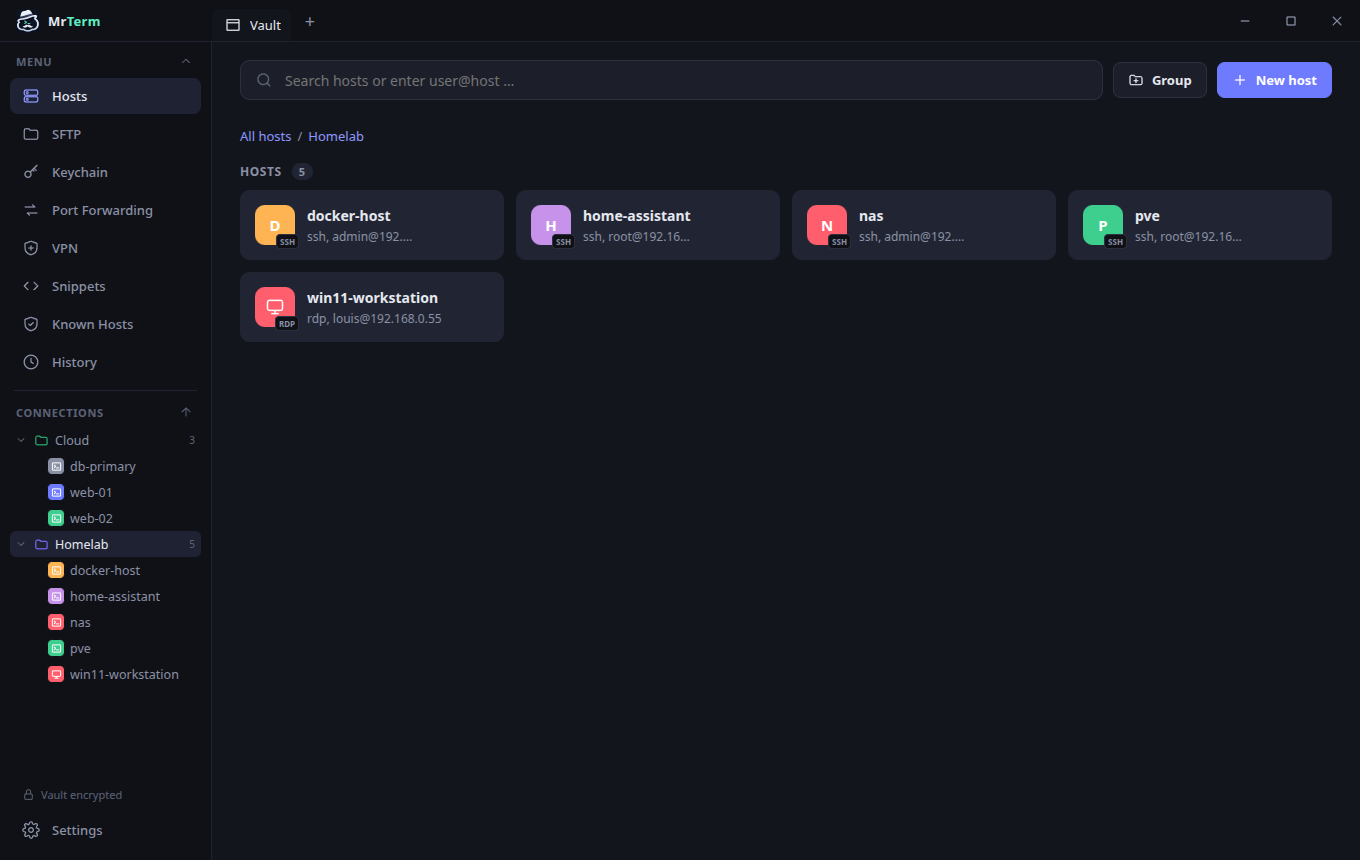Viewport: 1360px width, 860px height.
Task: Open the Hosts menu item
Action: [105, 96]
